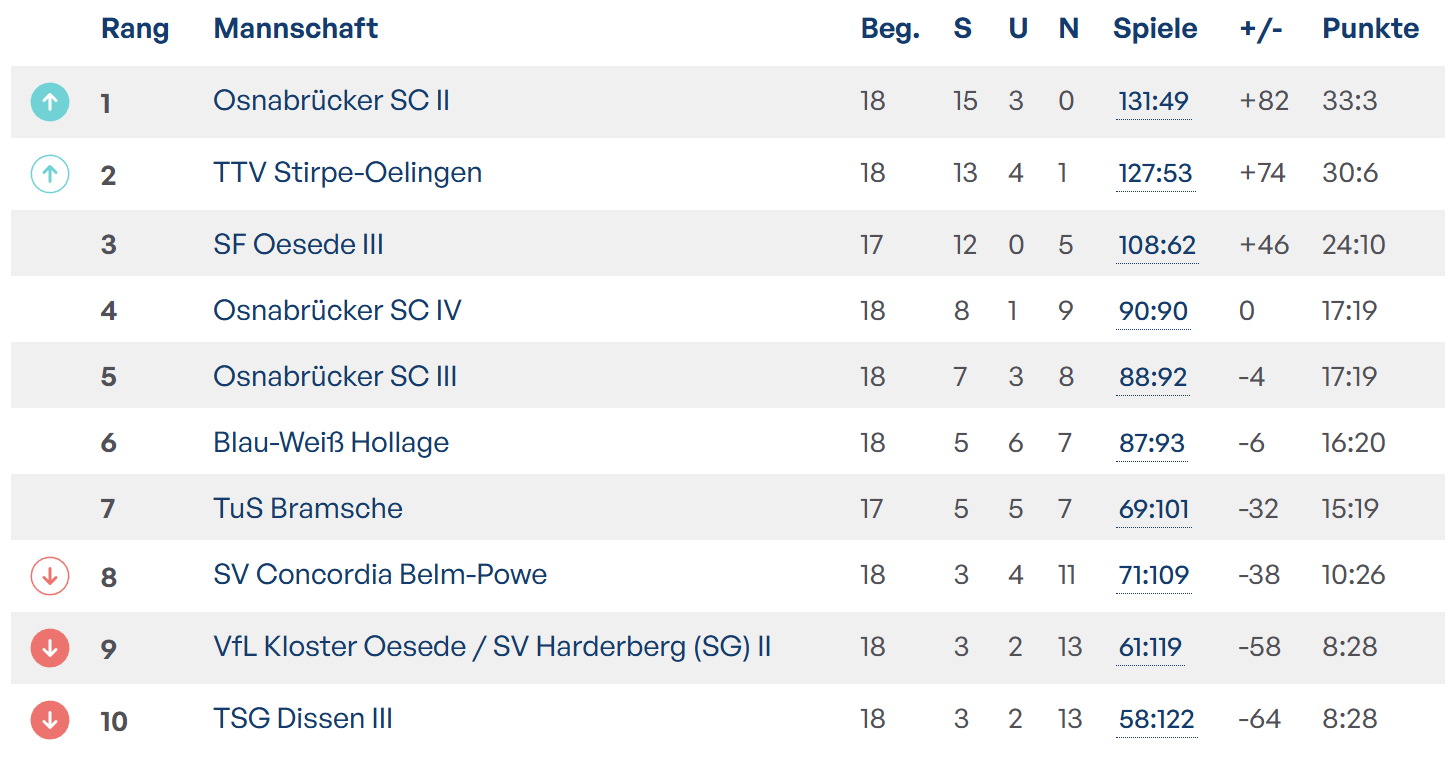Select SF Oesede III team name

[298, 245]
